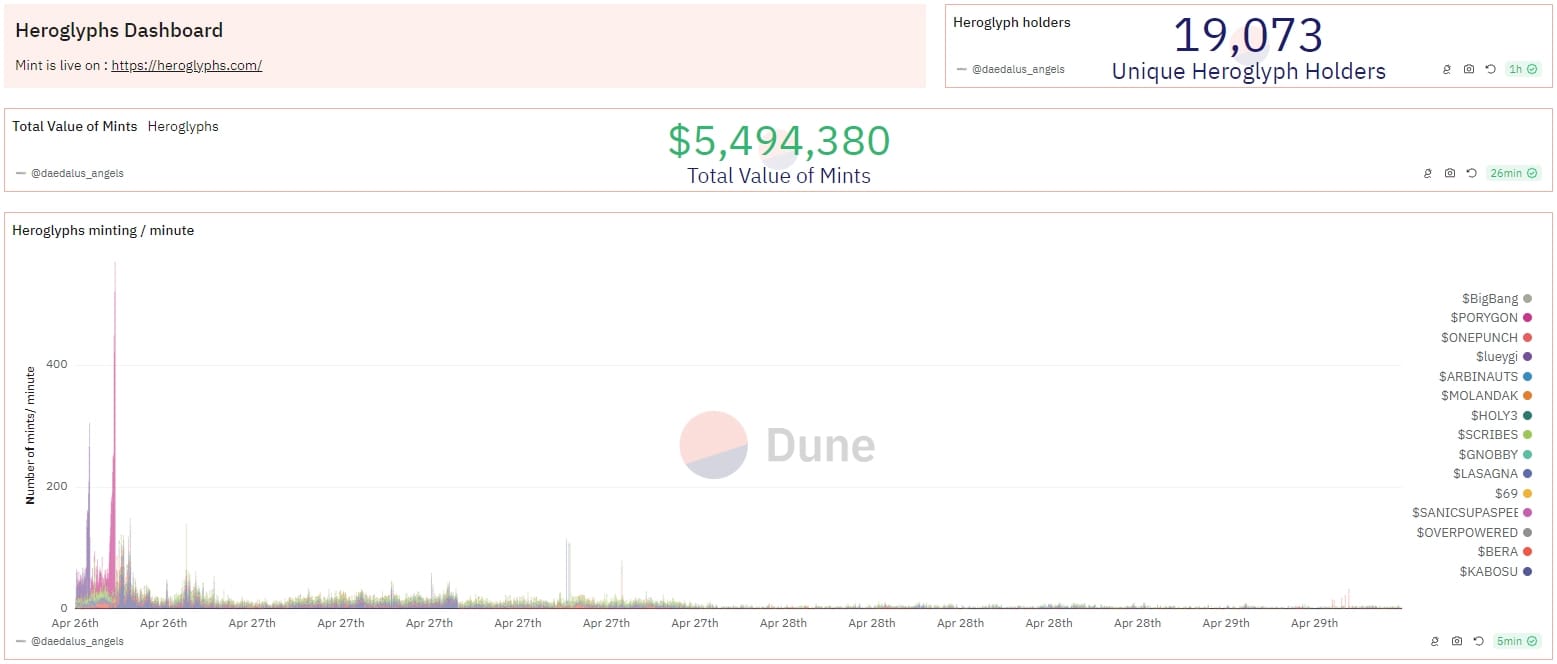Refresh the Total Value of Mints widget
The height and width of the screenshot is (664, 1557).
point(1471,172)
